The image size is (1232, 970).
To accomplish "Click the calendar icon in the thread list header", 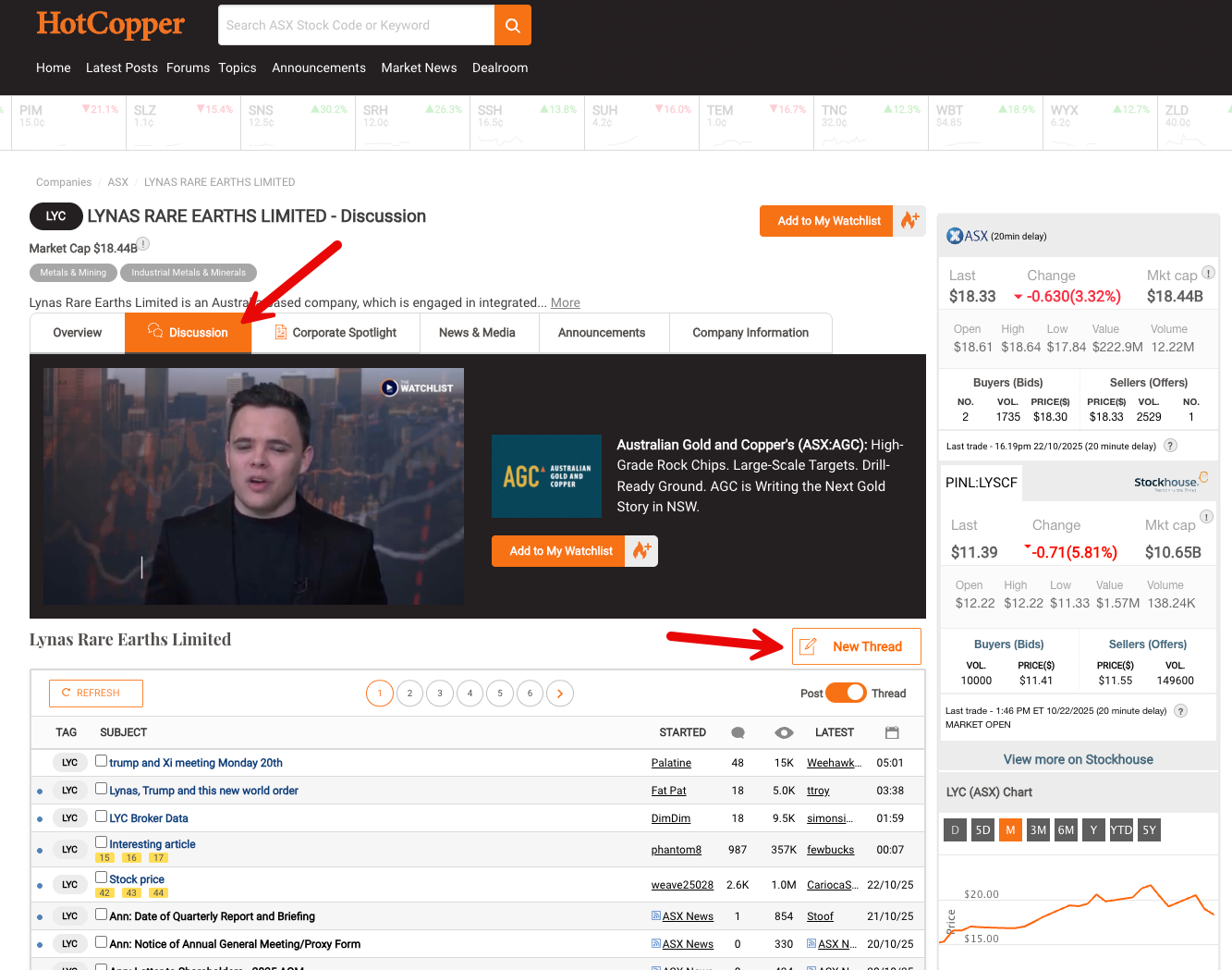I will tap(891, 731).
